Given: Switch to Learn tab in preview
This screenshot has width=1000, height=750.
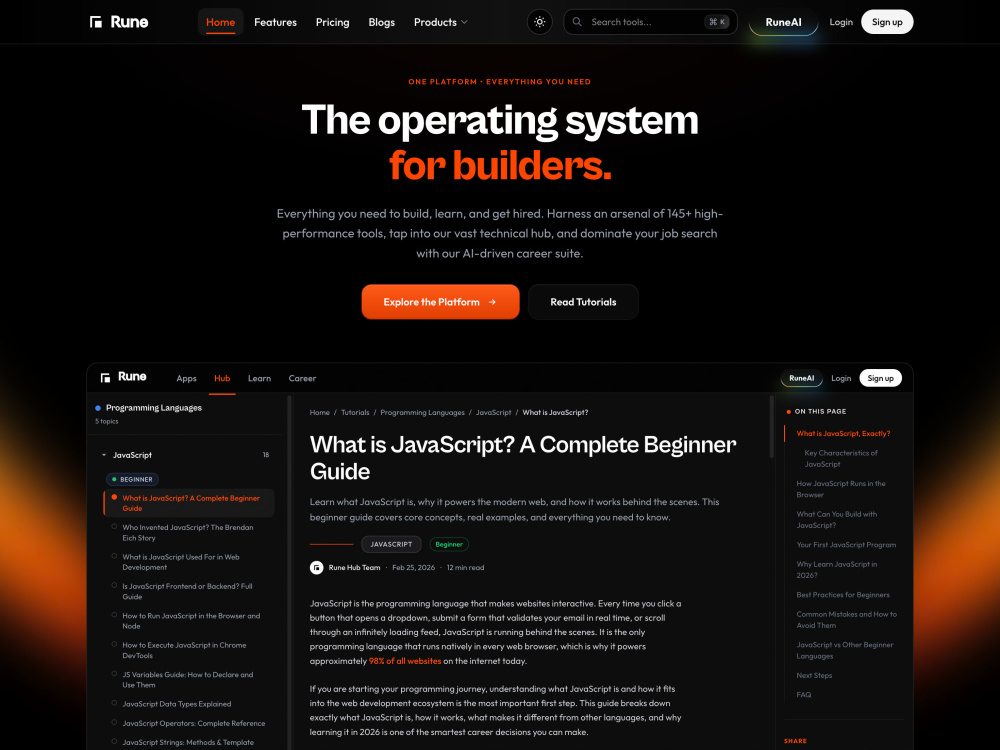Looking at the screenshot, I should [x=260, y=378].
